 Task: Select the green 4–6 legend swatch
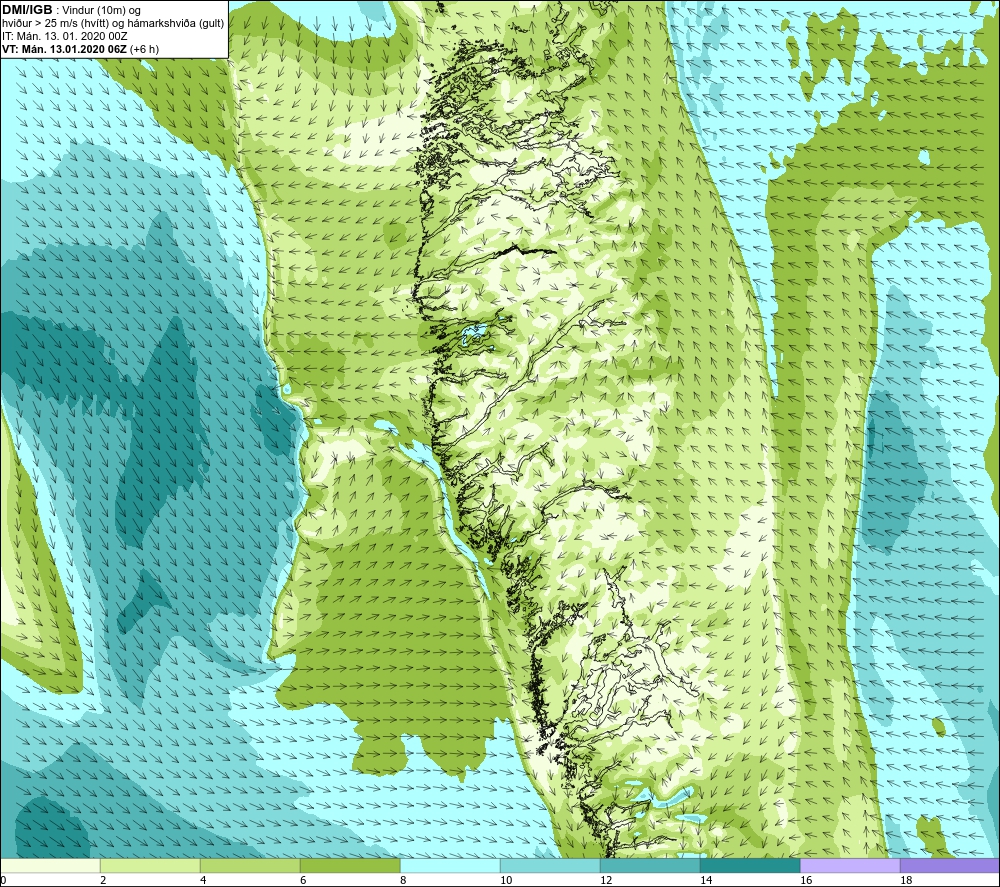(x=250, y=865)
